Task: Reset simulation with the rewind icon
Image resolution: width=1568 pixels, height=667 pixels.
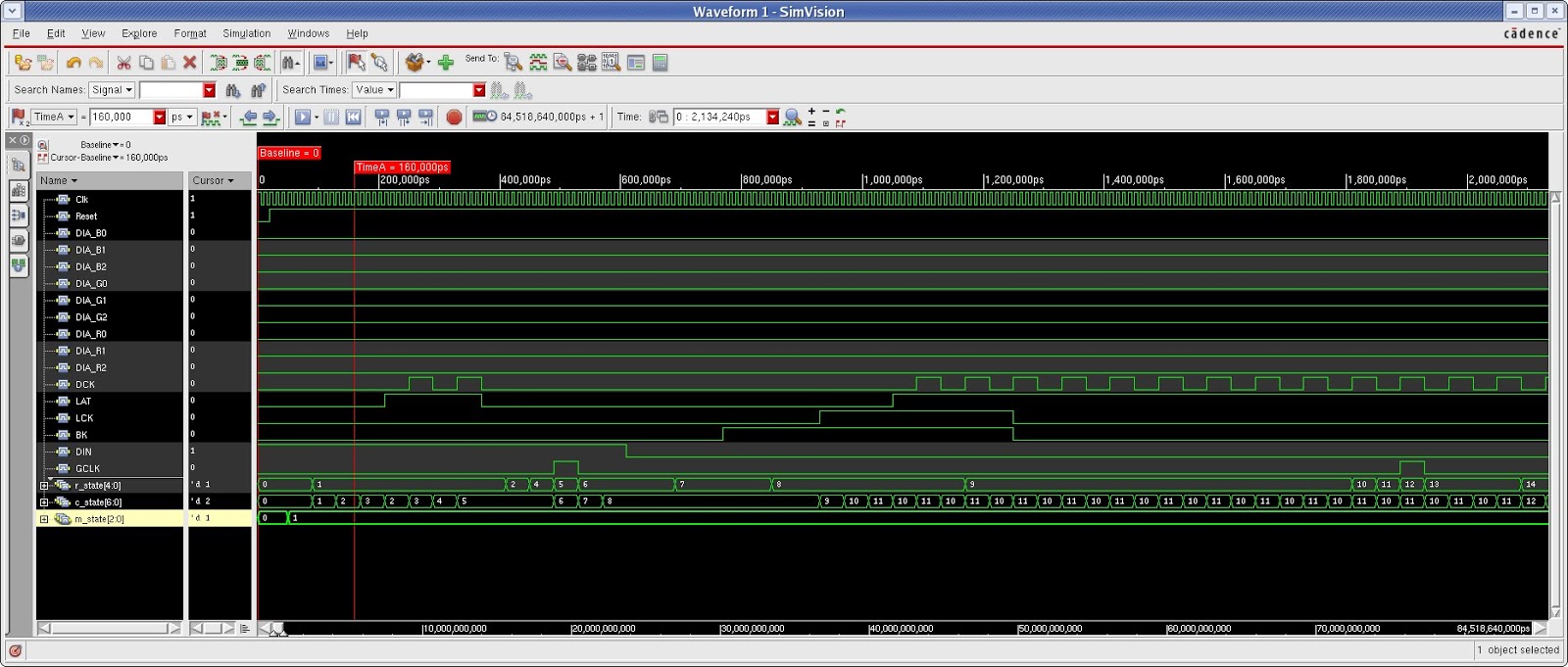Action: [x=354, y=118]
